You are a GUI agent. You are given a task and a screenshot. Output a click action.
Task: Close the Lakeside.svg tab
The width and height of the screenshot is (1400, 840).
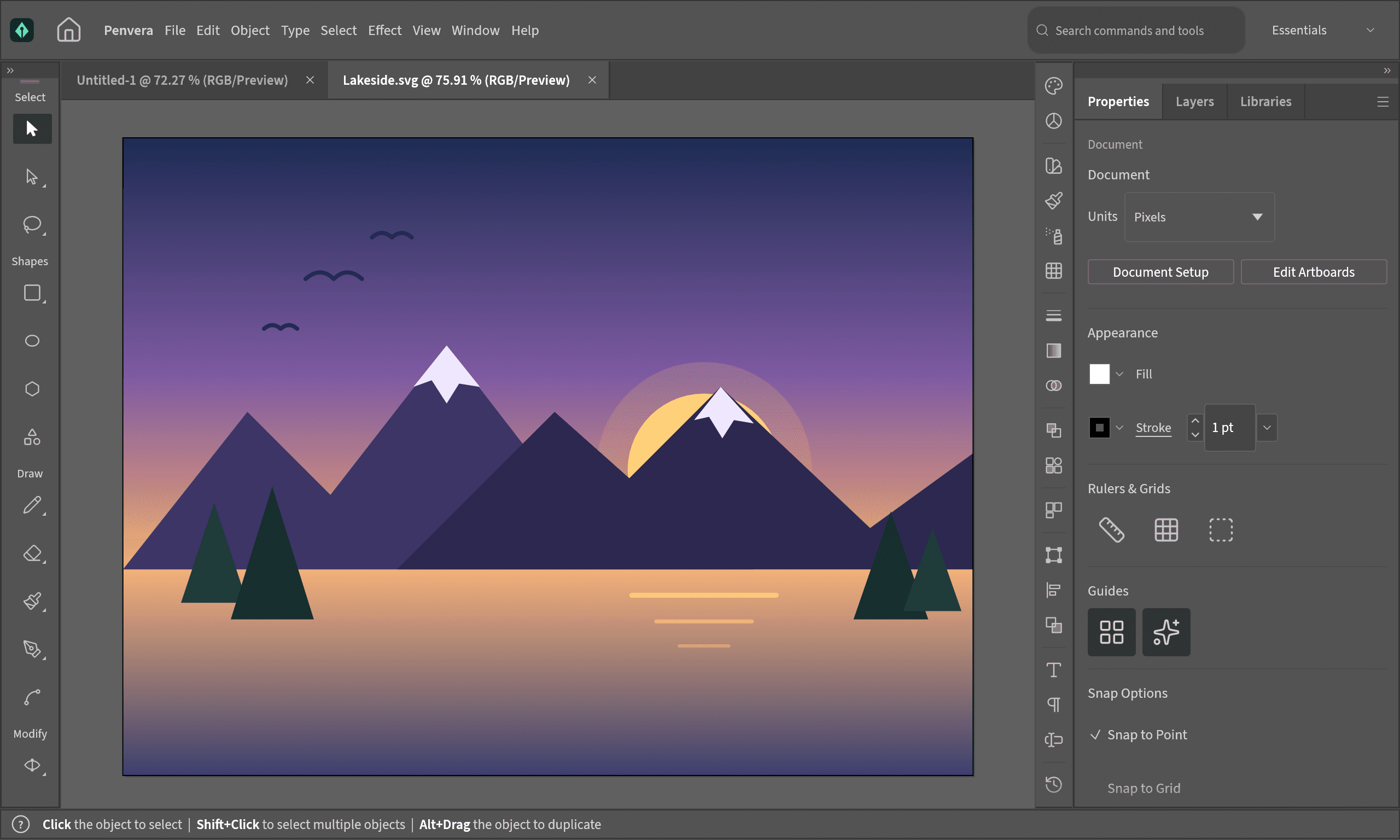592,80
